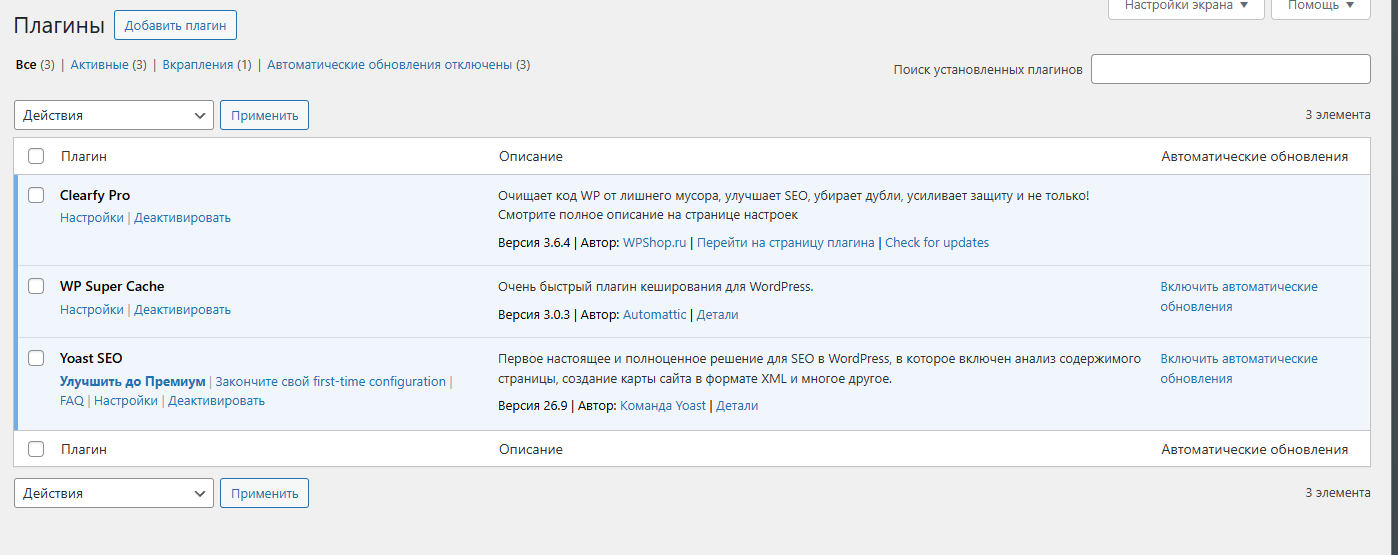
Task: Click the Add plugin button
Action: (175, 25)
